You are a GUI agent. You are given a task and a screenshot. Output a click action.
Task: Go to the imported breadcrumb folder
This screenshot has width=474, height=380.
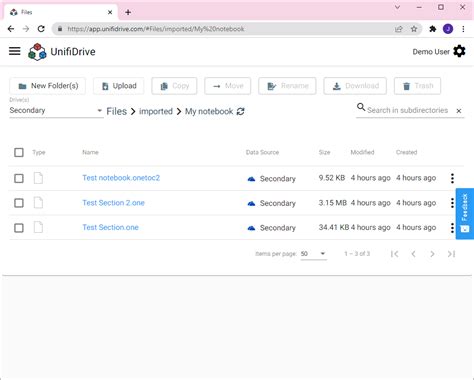156,111
